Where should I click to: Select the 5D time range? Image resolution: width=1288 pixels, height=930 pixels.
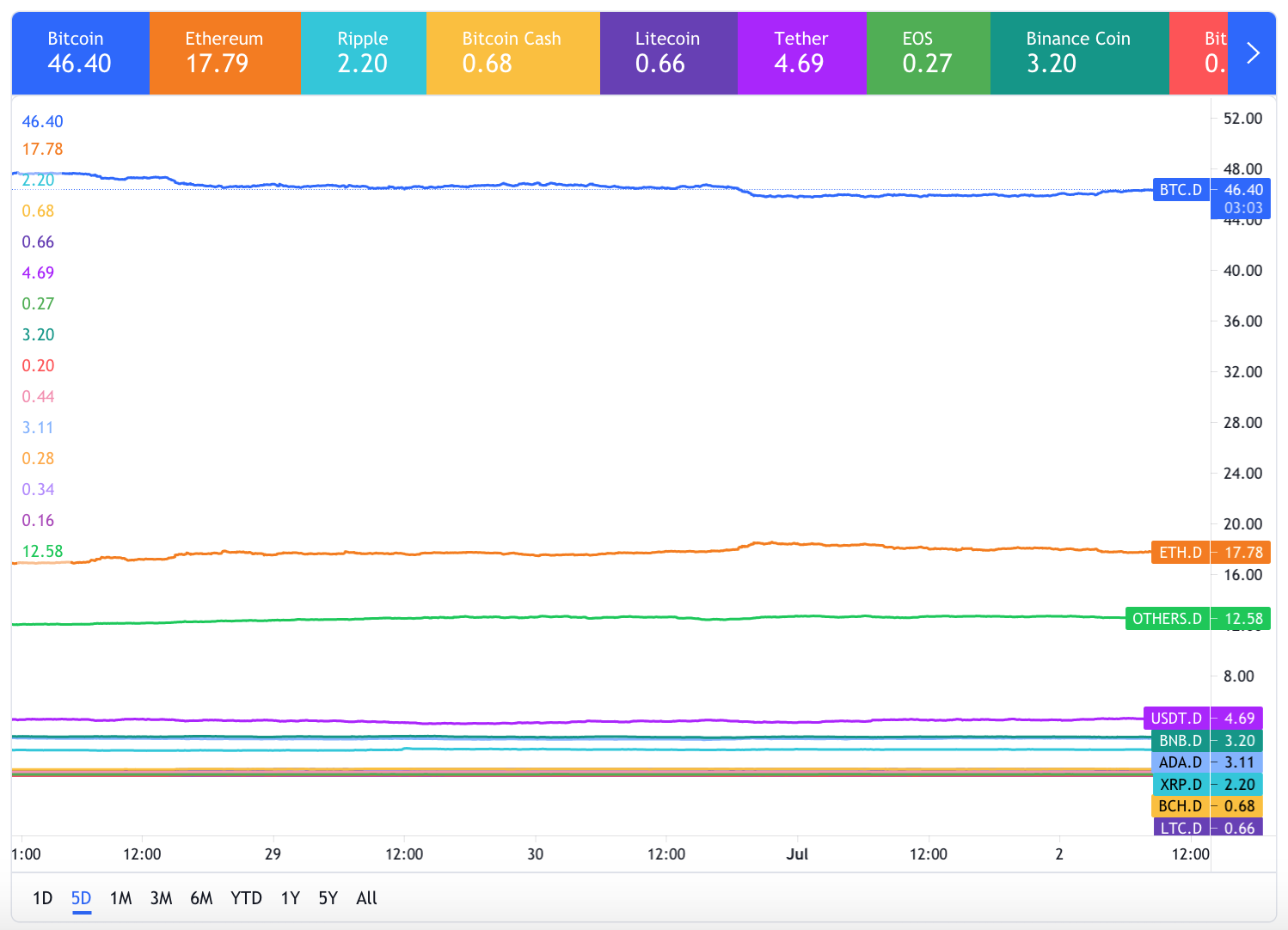point(81,898)
